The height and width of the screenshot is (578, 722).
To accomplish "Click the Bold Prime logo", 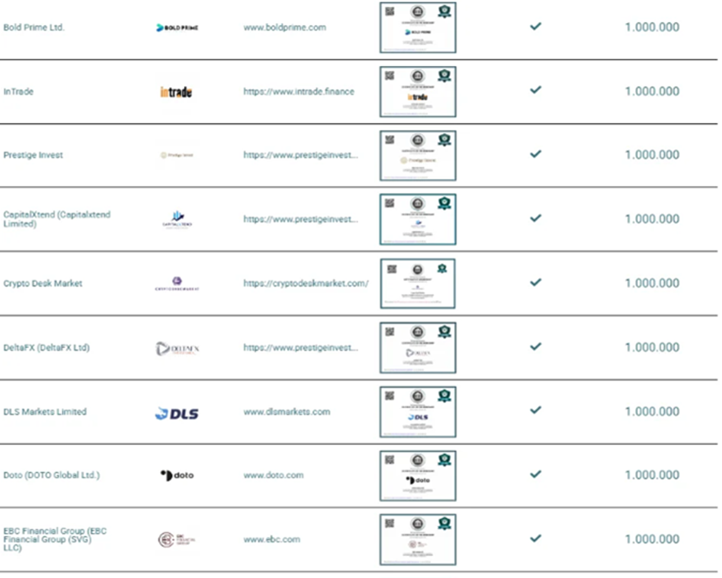I will pos(177,27).
